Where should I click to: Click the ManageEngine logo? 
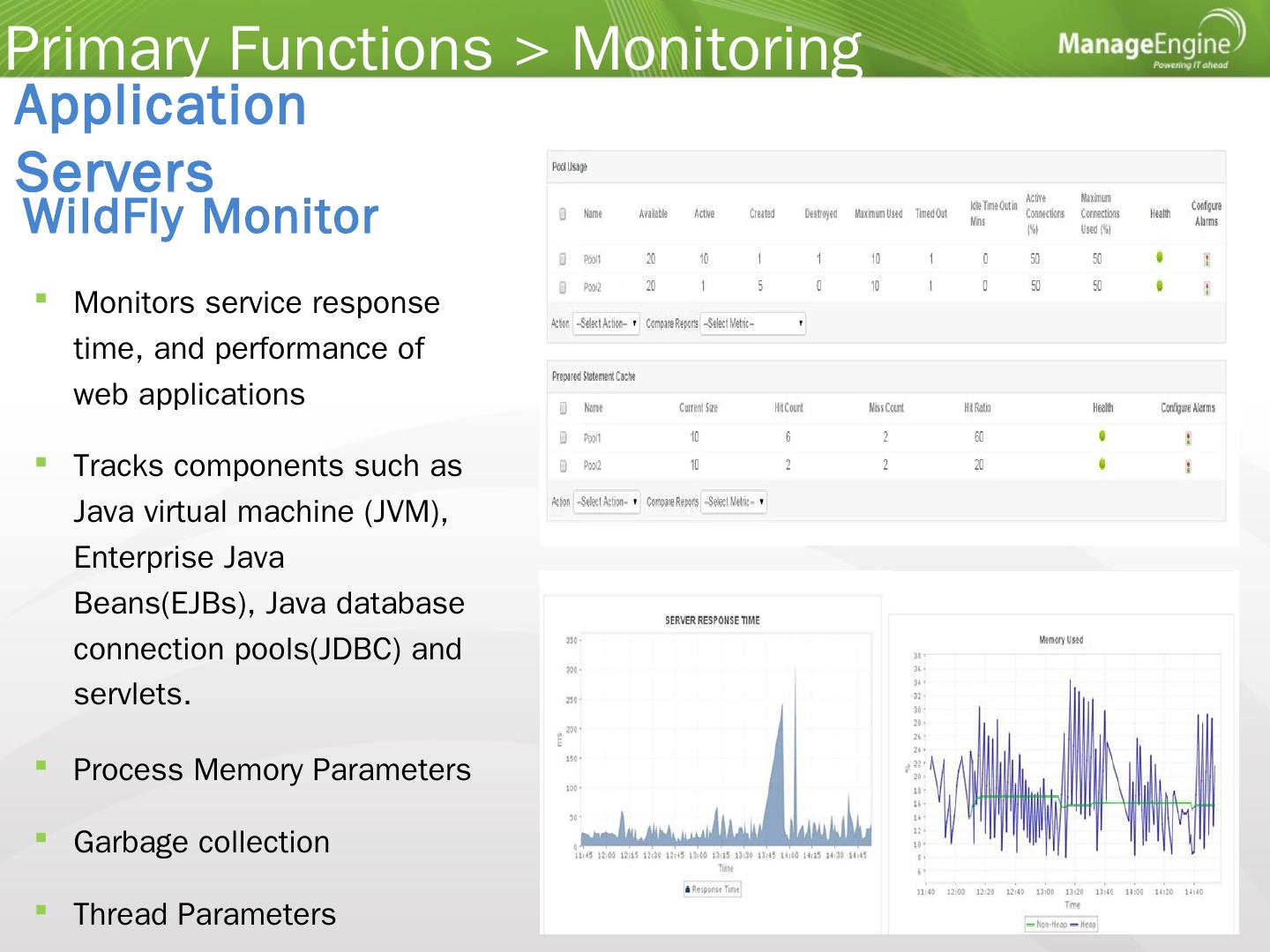(x=1151, y=41)
